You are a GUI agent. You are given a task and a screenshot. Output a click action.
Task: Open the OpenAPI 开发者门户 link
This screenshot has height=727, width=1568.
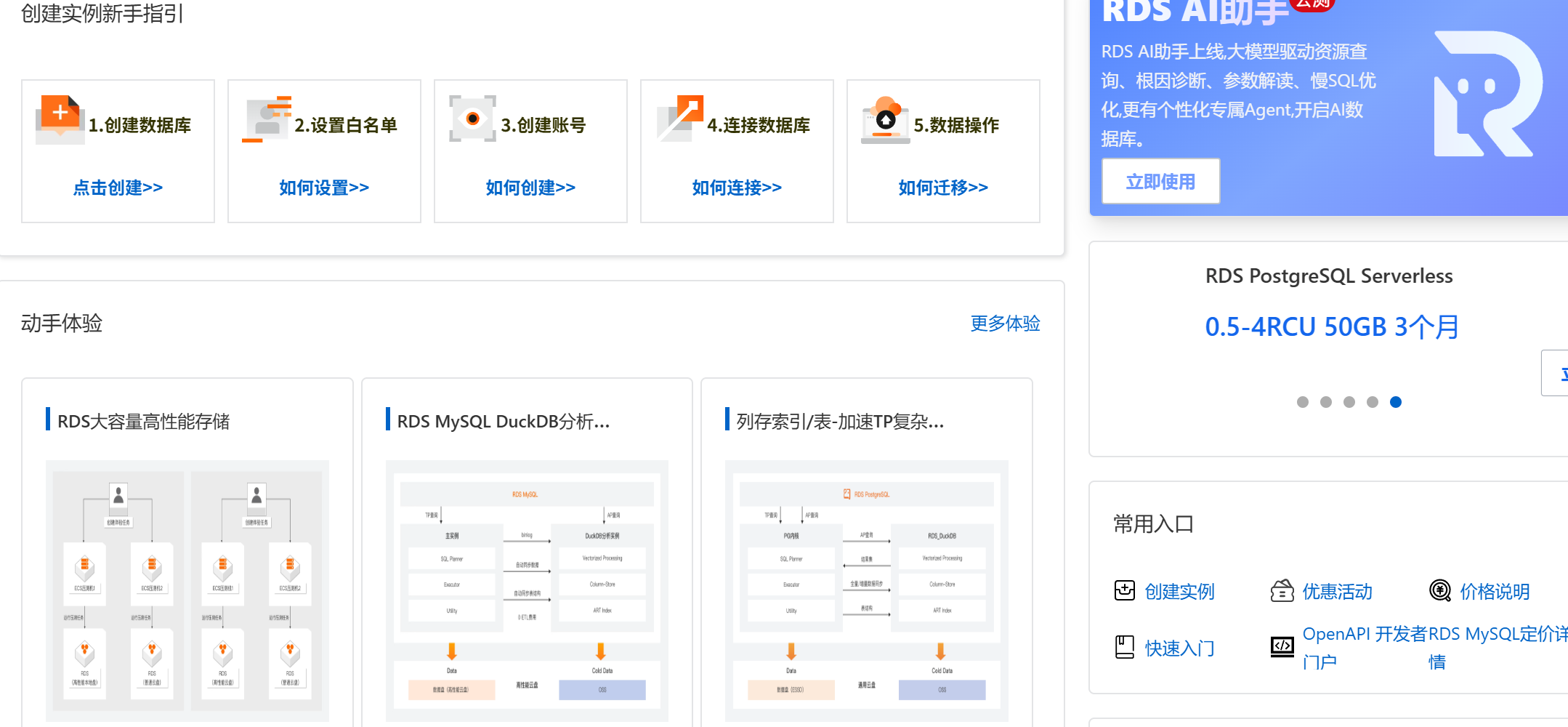tap(1365, 647)
